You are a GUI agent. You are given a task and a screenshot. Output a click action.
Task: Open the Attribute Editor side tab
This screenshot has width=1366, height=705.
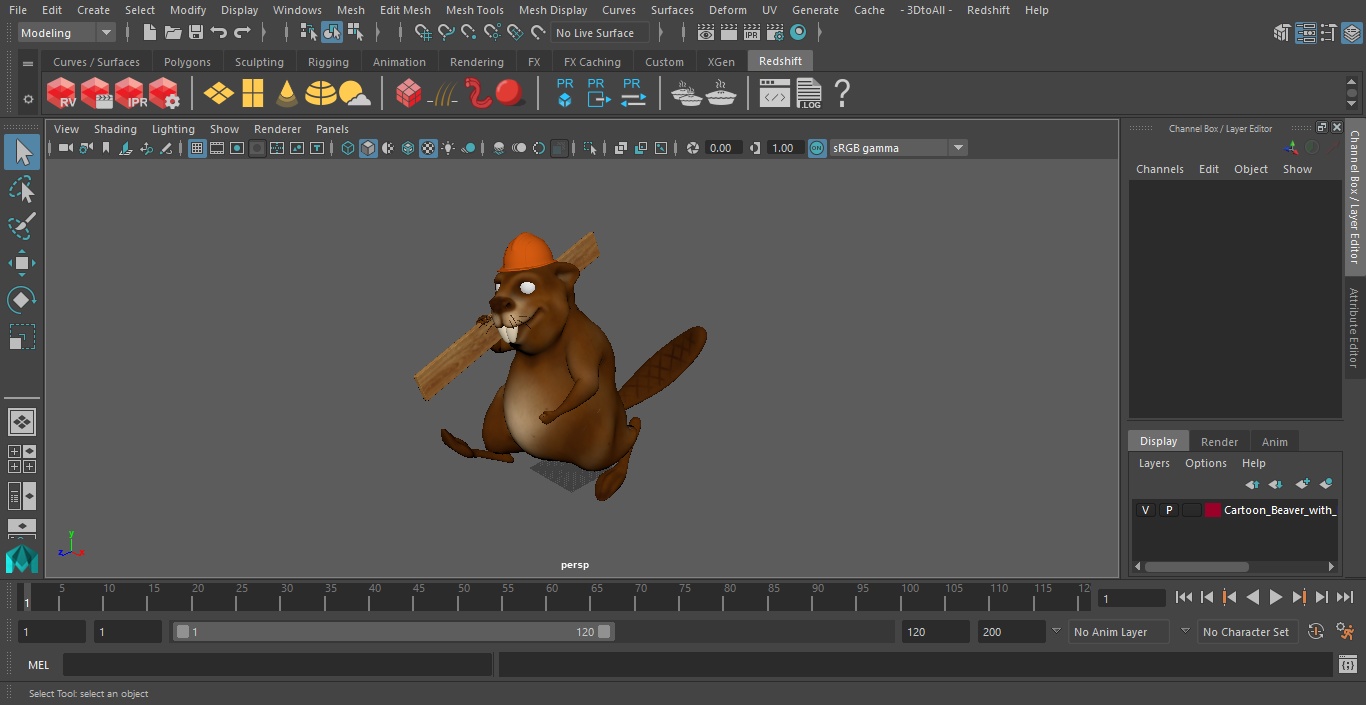click(x=1354, y=328)
